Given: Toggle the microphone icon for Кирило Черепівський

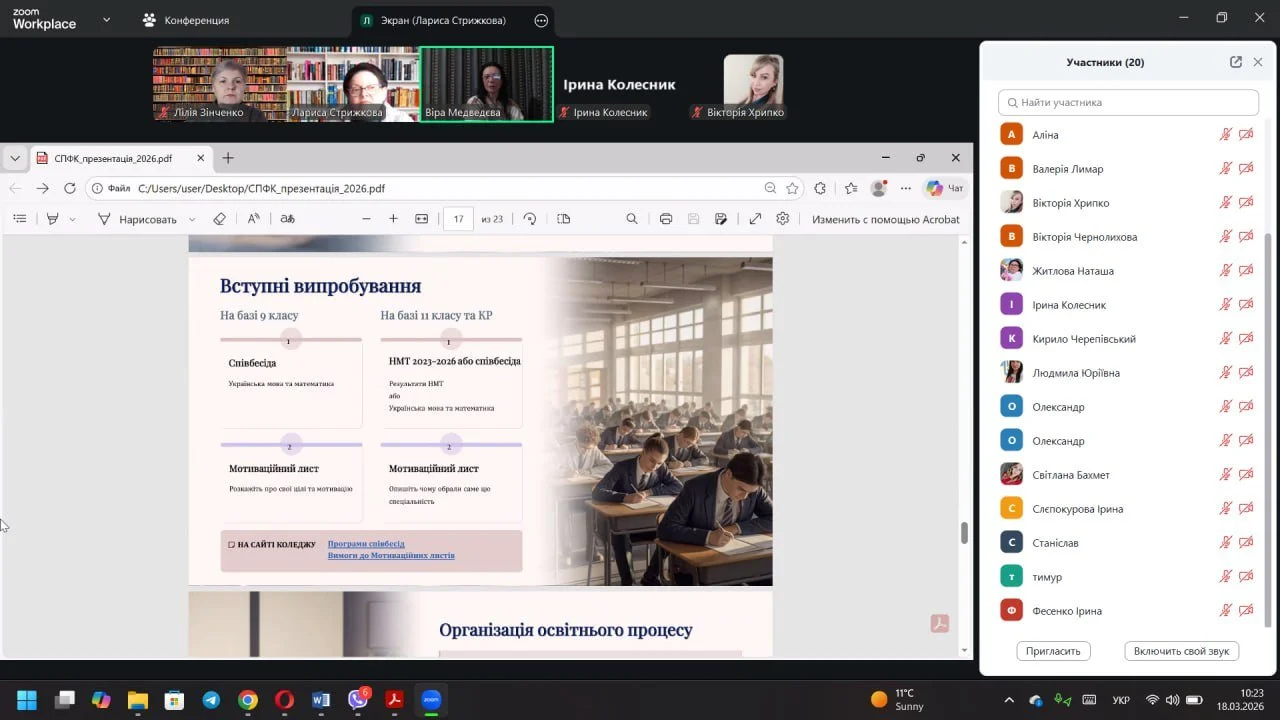Looking at the screenshot, I should (1225, 339).
